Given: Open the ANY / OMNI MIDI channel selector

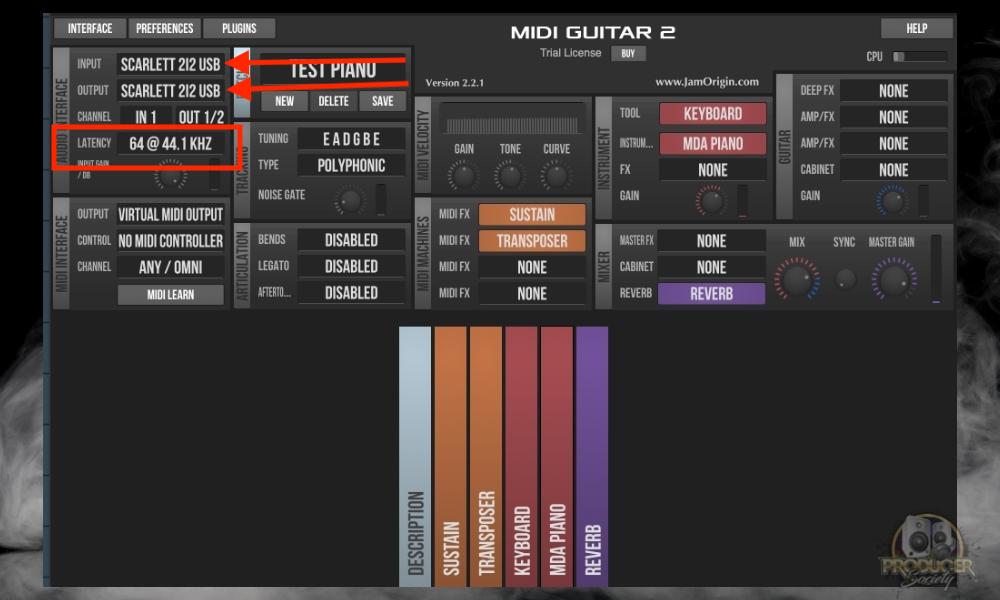Looking at the screenshot, I should coord(170,267).
